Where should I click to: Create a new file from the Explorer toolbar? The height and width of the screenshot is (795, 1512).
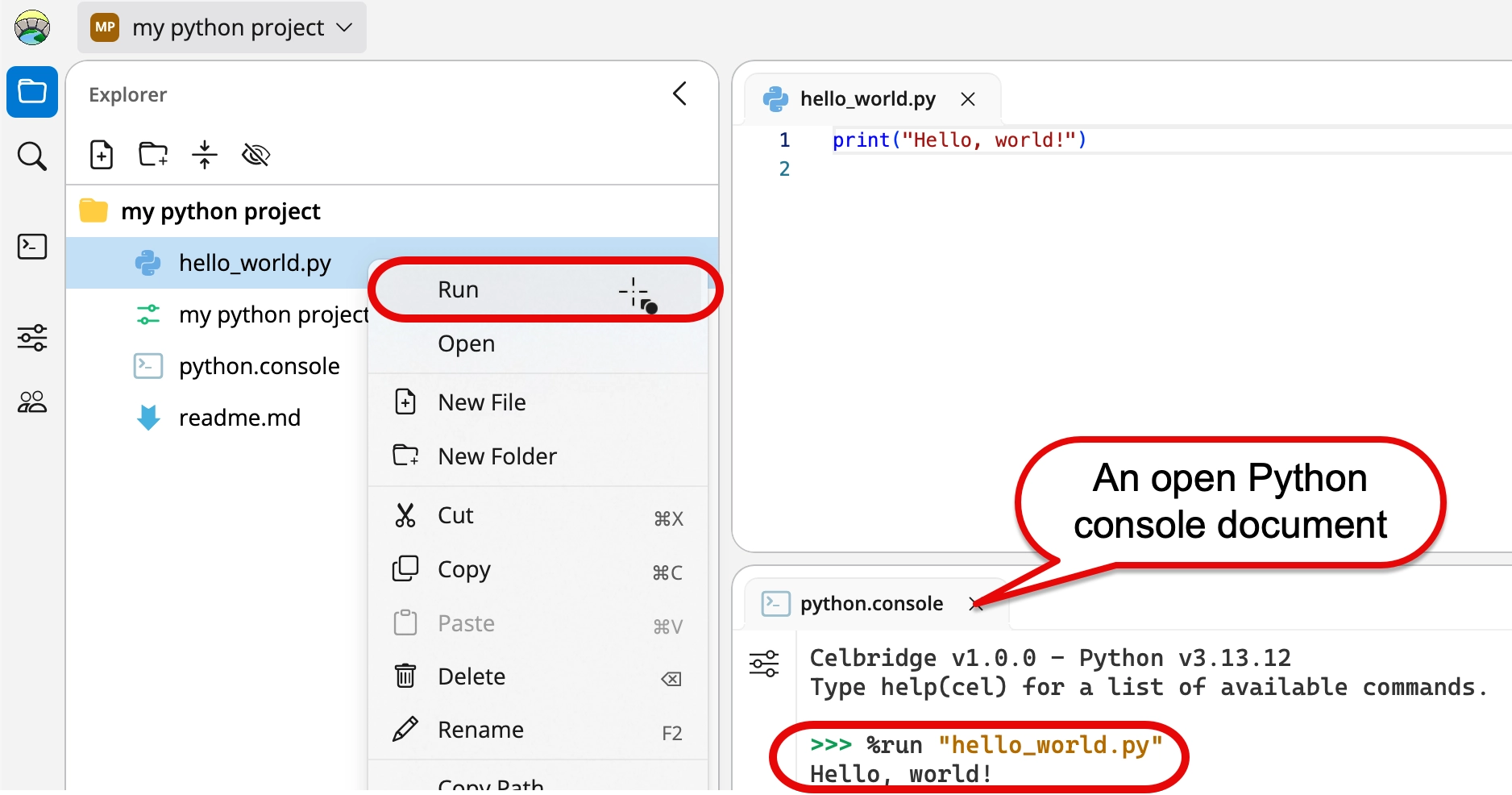102,154
